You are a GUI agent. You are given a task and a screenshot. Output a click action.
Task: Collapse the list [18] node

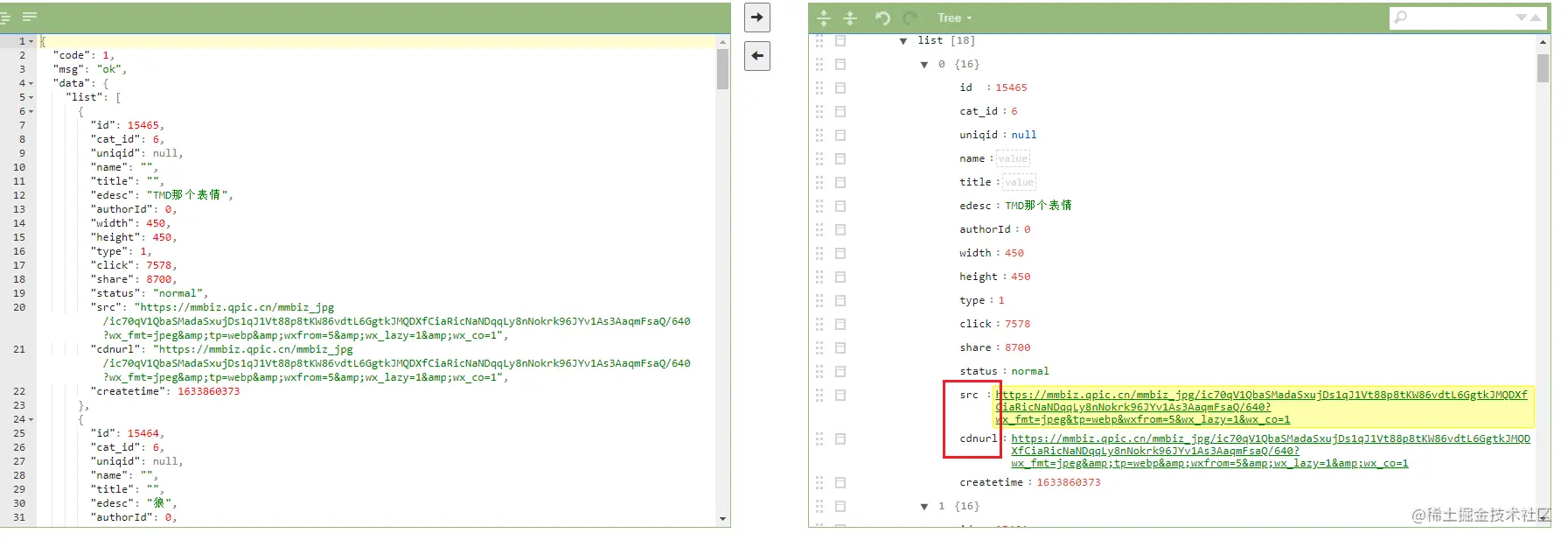click(903, 41)
